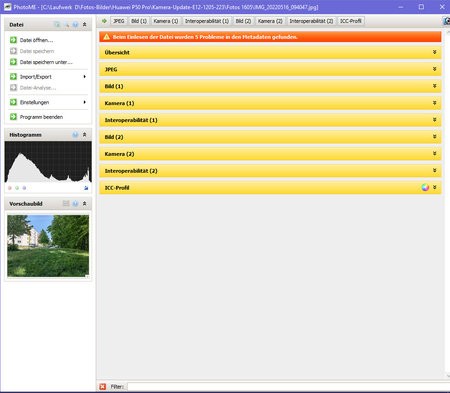Toggle the blue channel dot under histogram
This screenshot has width=450, height=393.
click(x=24, y=188)
